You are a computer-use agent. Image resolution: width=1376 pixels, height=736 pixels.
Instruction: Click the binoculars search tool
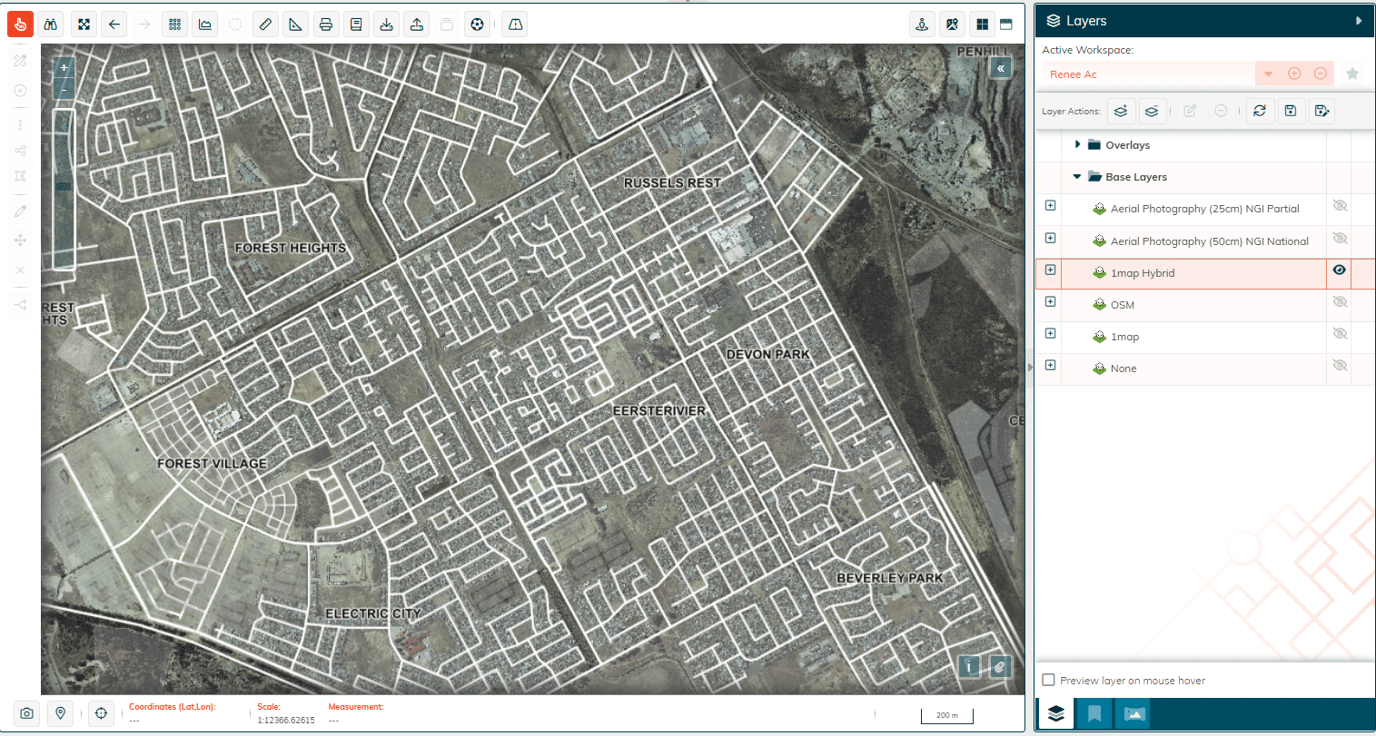(x=52, y=24)
